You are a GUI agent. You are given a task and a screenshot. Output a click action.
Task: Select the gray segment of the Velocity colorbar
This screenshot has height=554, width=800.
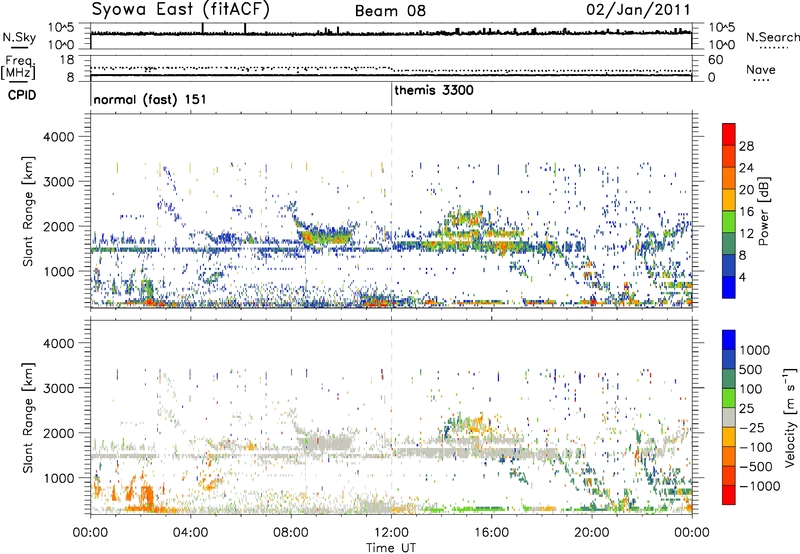coord(729,417)
